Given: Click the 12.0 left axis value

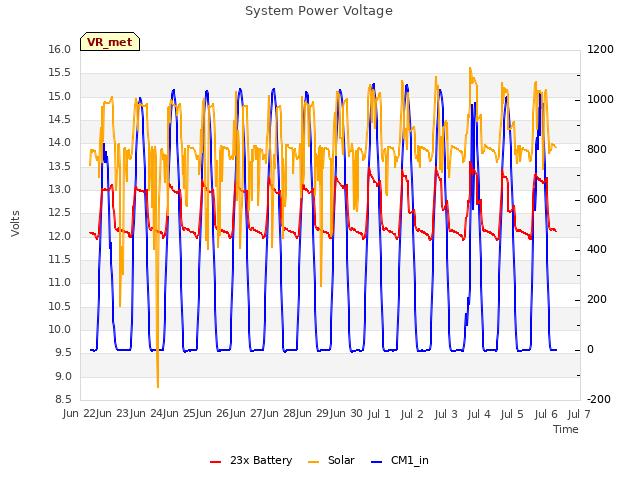Looking at the screenshot, I should pyautogui.click(x=60, y=236).
